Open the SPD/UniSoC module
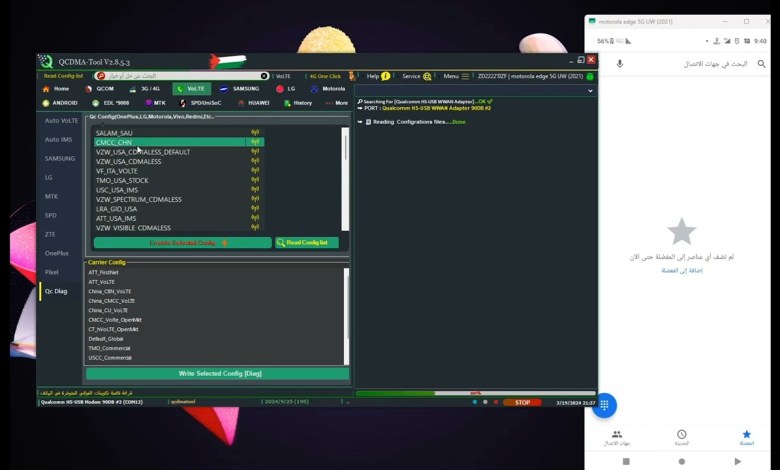Image resolution: width=780 pixels, height=470 pixels. 200,103
